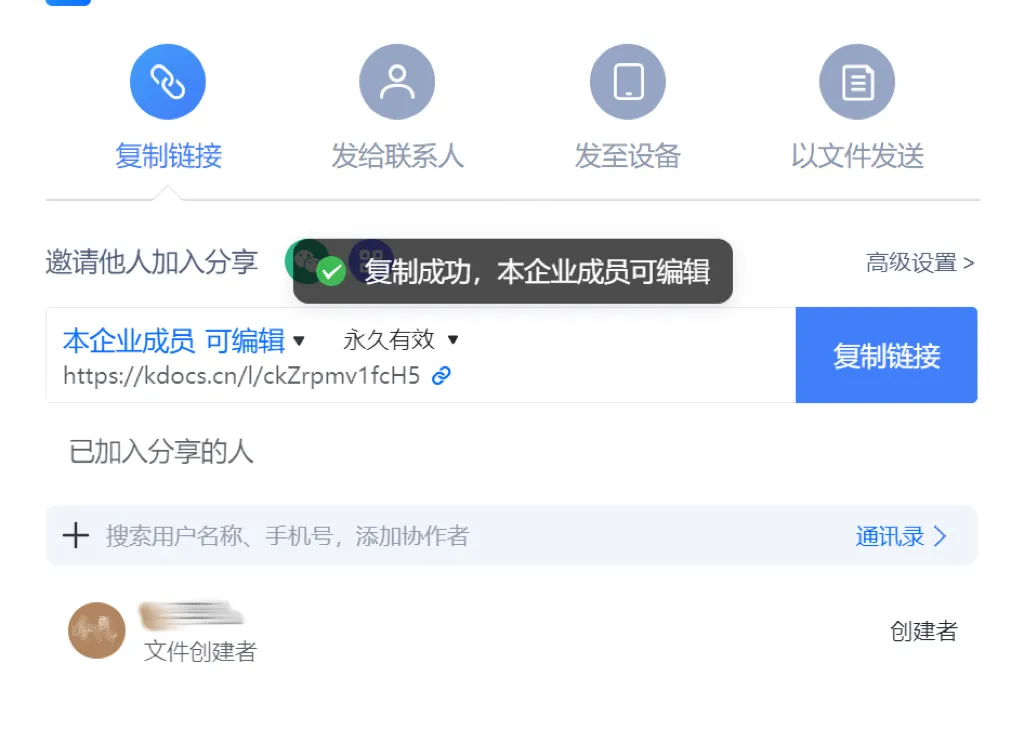Open the 通讯录 contacts link
The image size is (1021, 749).
[x=901, y=536]
